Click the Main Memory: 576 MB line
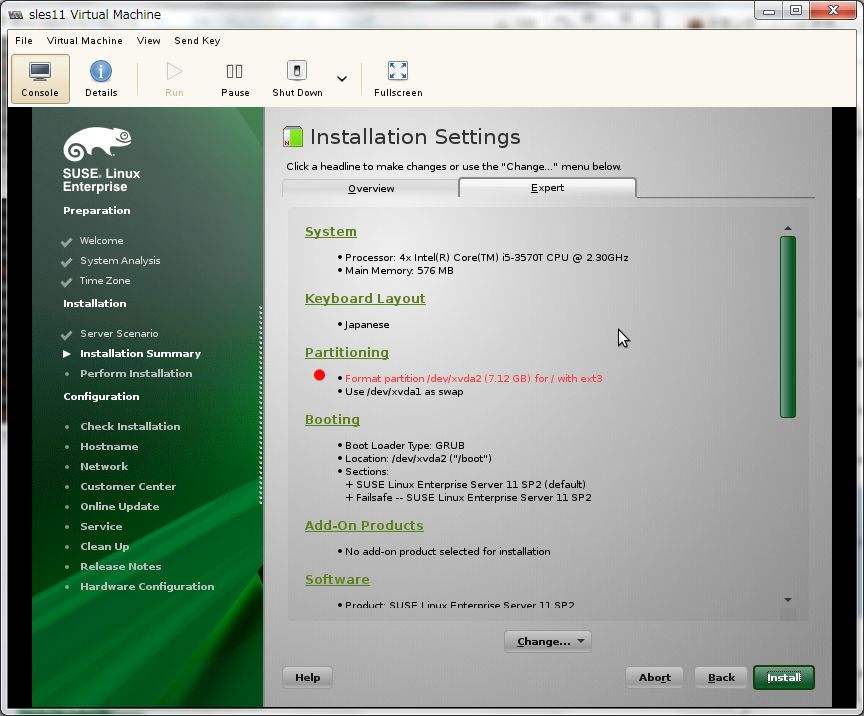 pos(399,271)
